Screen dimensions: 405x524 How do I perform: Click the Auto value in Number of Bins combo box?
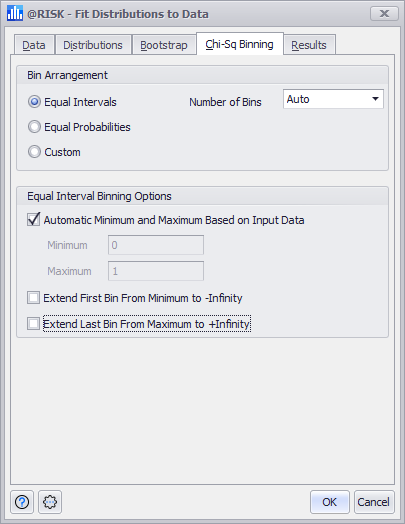coord(298,99)
